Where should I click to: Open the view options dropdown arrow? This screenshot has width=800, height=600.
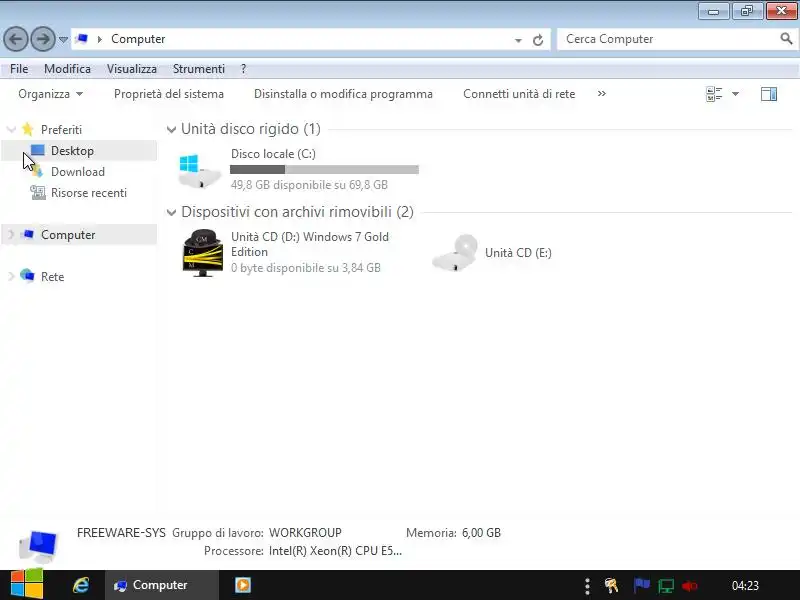tap(735, 94)
